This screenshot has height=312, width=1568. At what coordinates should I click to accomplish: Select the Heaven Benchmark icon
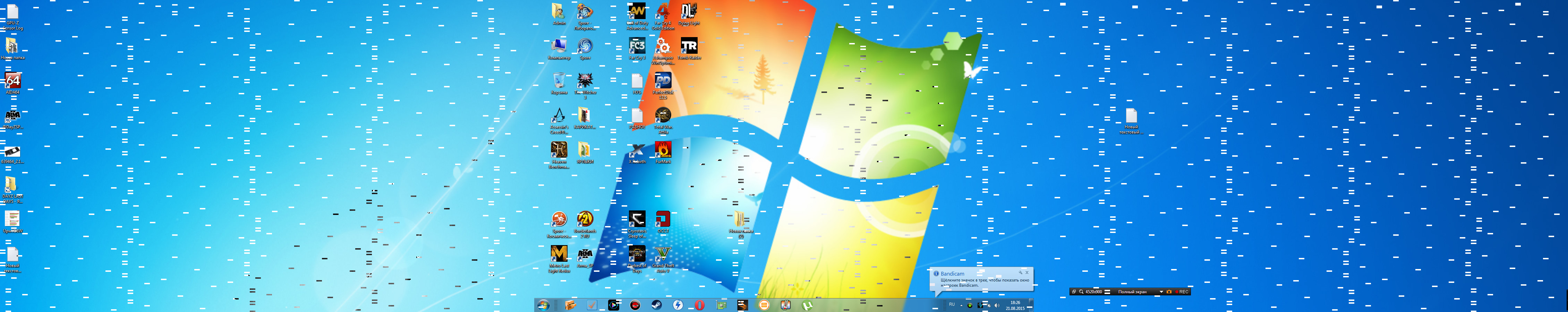[x=559, y=155]
